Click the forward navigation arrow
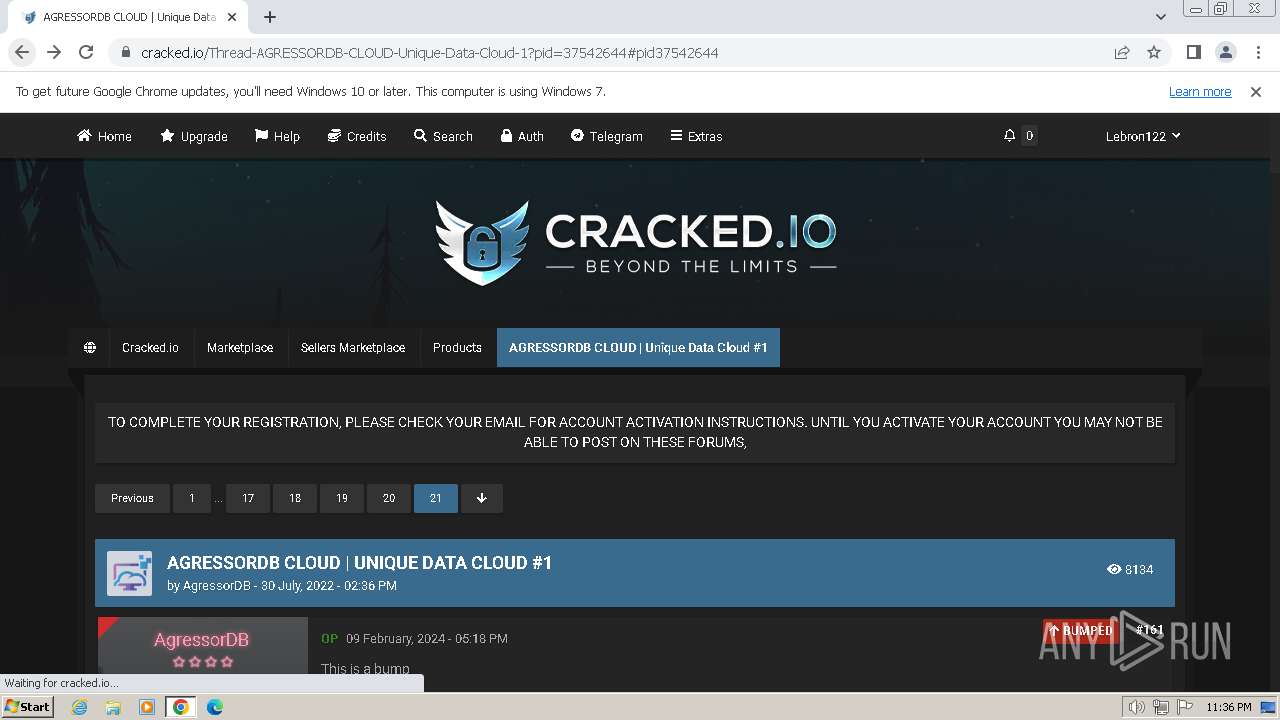Image resolution: width=1280 pixels, height=720 pixels. (54, 52)
